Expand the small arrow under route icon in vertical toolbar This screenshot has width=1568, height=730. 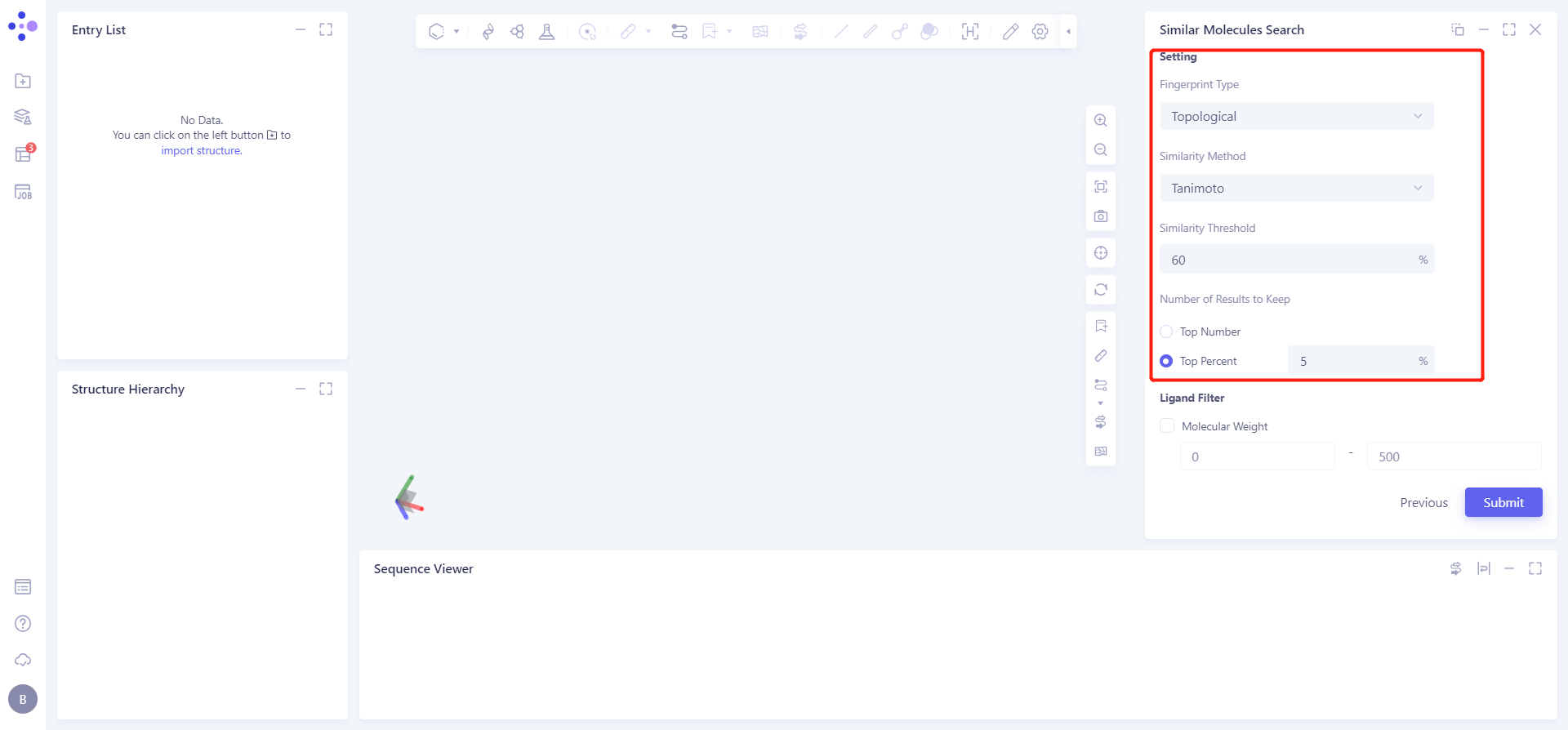tap(1101, 403)
